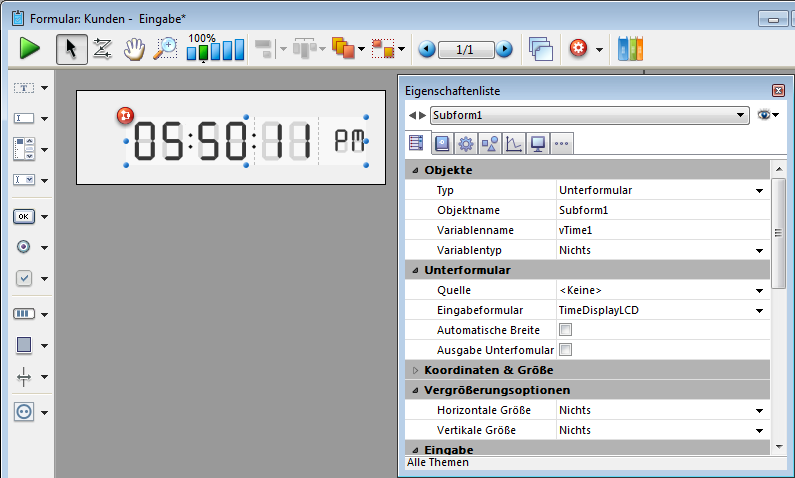
Task: Open the Eingabeformular dropdown list
Action: (x=761, y=310)
